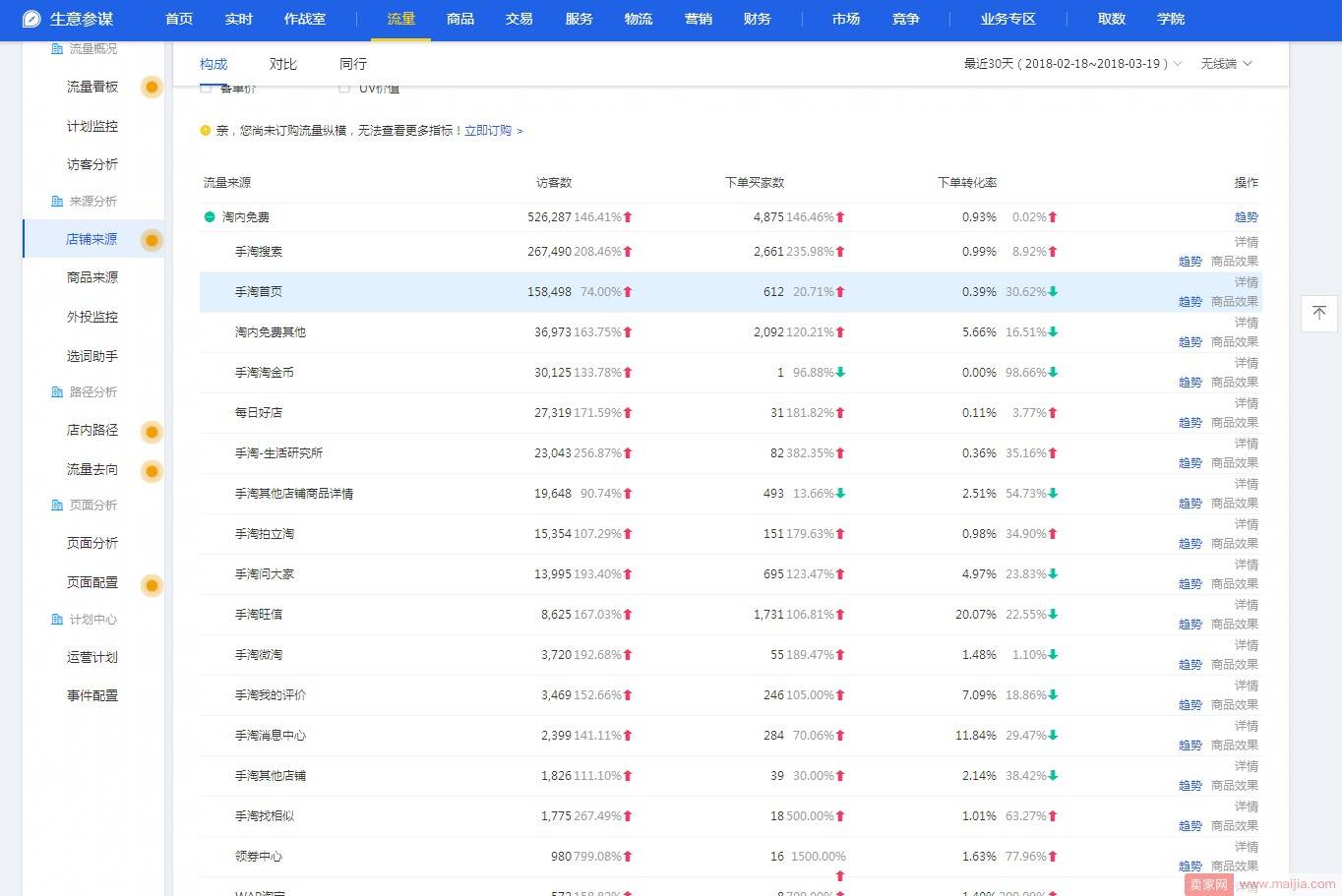Open the 市场 top menu
This screenshot has height=896, width=1342.
[846, 19]
